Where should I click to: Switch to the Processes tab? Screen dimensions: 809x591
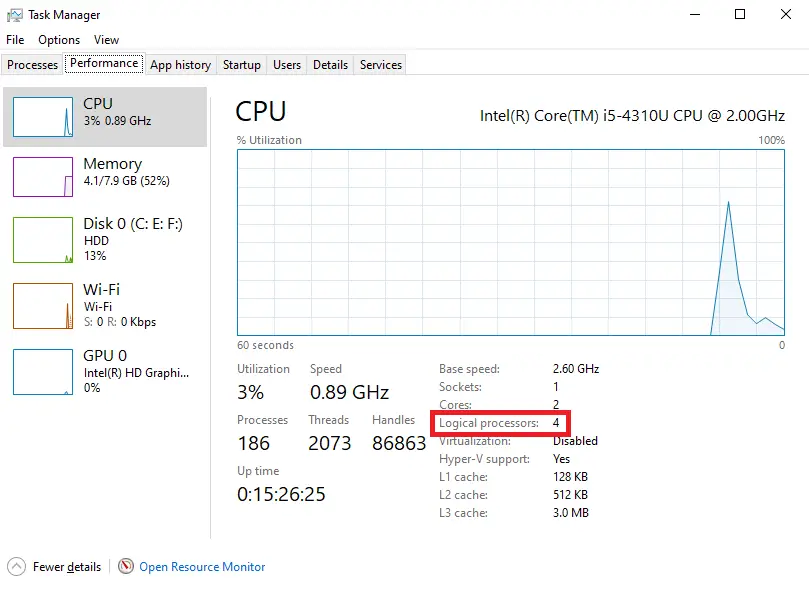31,64
